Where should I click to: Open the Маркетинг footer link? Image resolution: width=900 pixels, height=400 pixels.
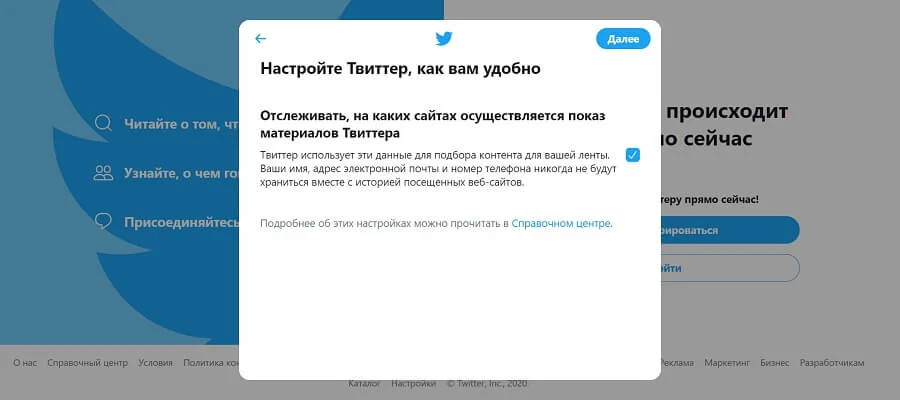click(x=727, y=363)
